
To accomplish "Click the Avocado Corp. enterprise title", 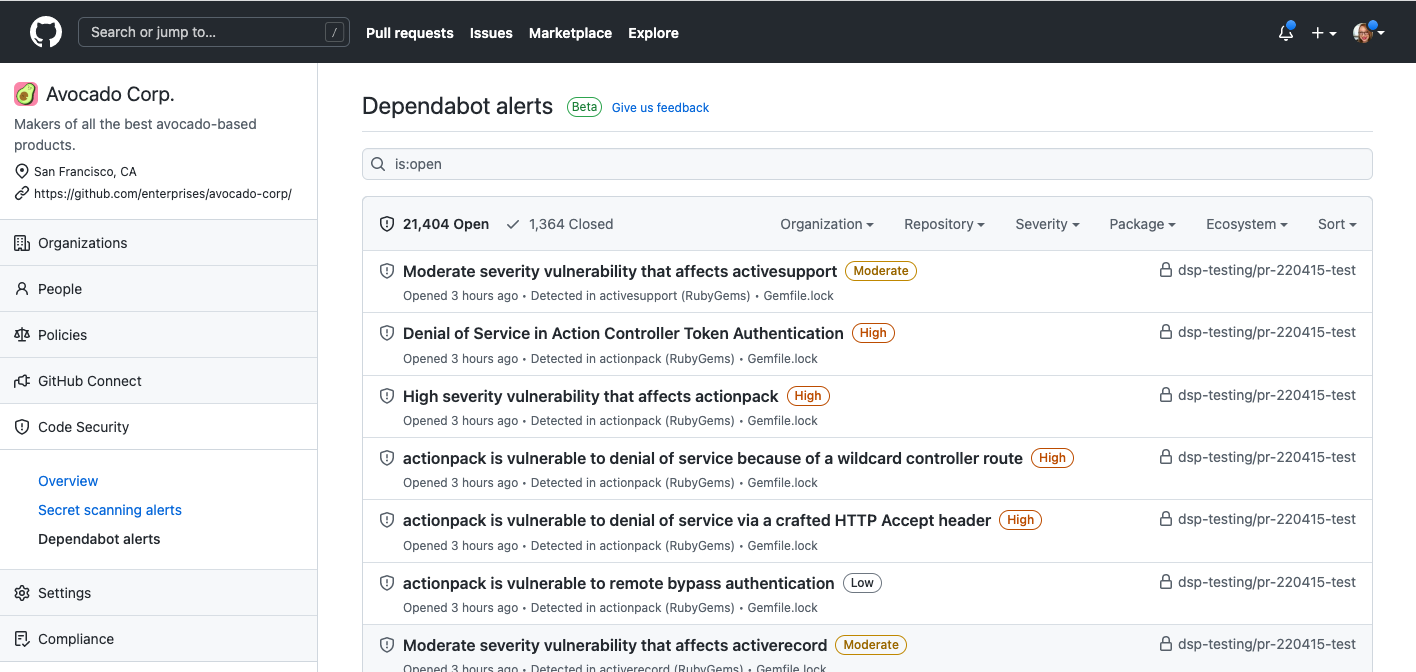I will point(110,94).
